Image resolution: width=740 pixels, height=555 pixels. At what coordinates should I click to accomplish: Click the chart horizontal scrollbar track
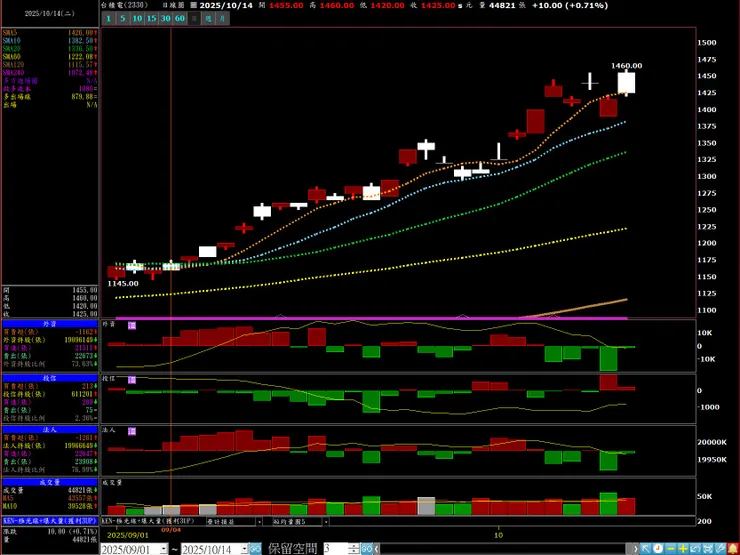click(503, 549)
